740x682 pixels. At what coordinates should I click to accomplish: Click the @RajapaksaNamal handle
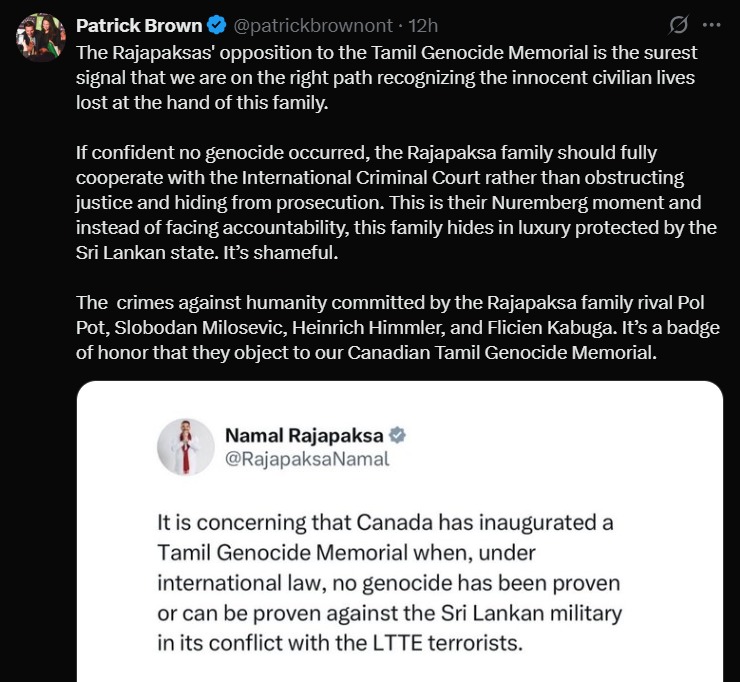pyautogui.click(x=307, y=459)
